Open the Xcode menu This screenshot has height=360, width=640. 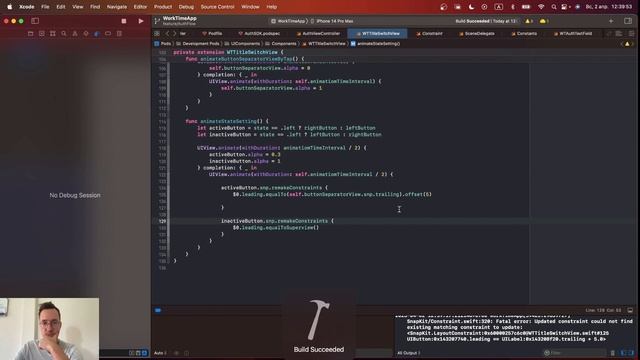27,7
